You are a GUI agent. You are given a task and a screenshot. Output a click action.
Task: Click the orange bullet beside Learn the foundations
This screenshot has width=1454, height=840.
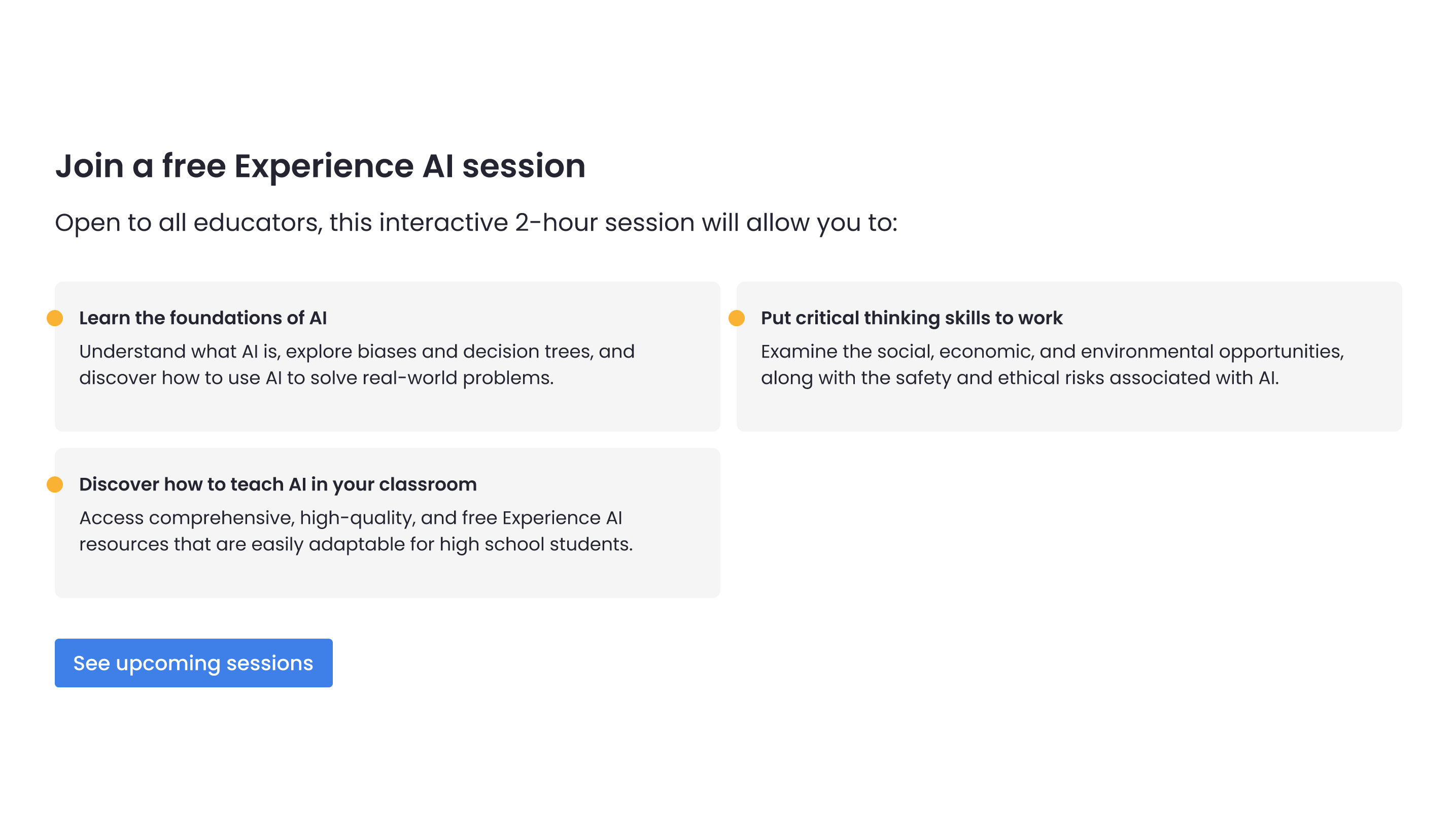coord(55,318)
